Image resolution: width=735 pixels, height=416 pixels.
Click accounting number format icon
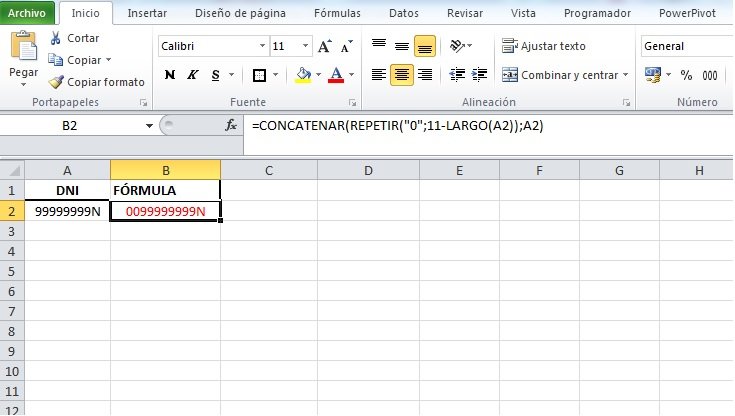point(652,75)
